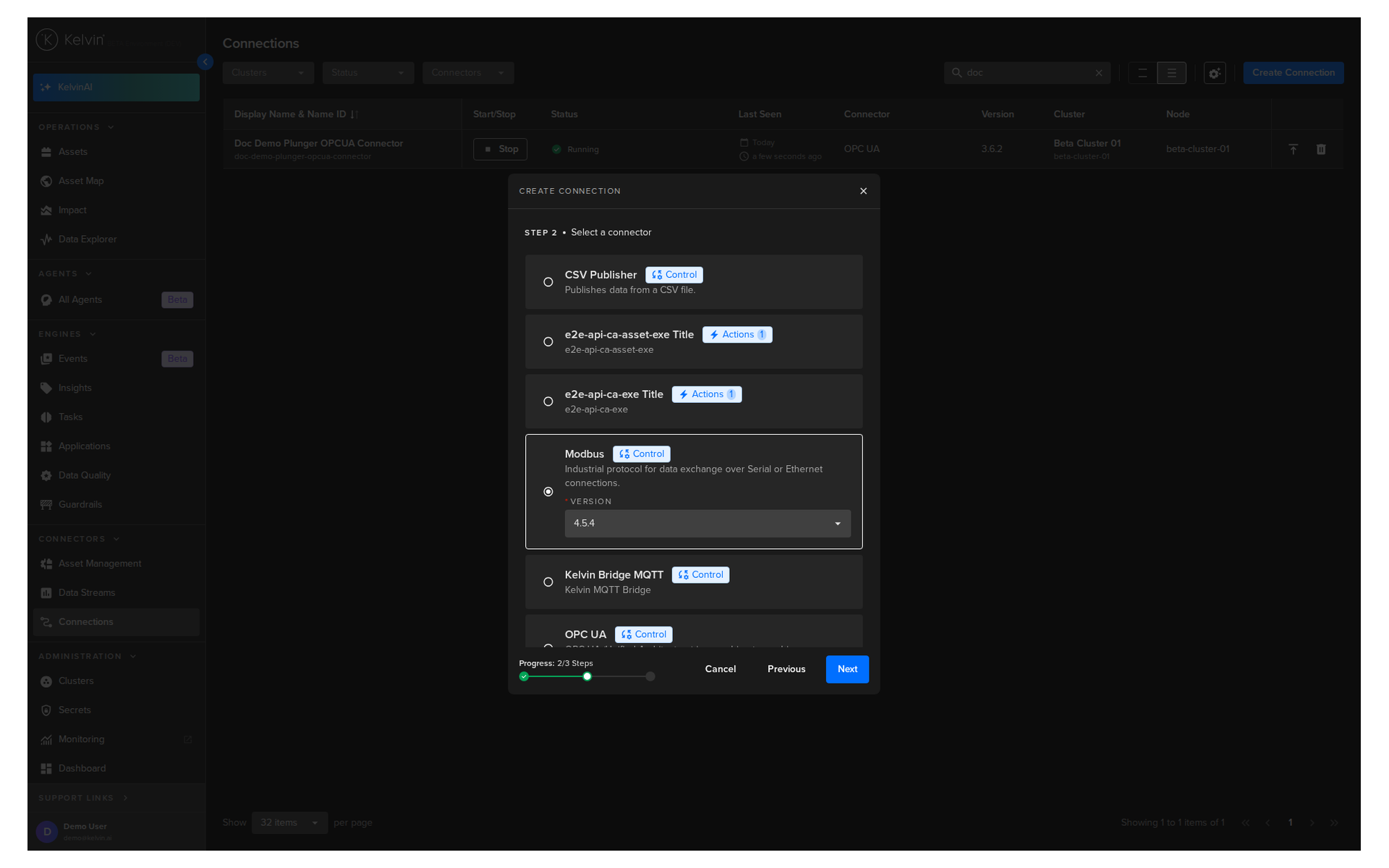
Task: Select the Kelvin Bridge MQTT radio button
Action: 548,582
